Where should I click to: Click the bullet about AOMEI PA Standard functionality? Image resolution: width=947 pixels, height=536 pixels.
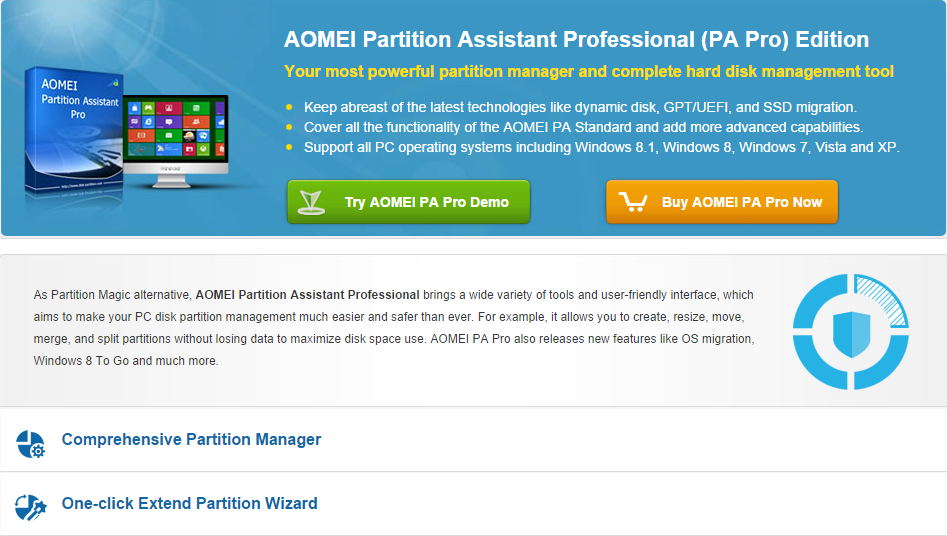point(583,127)
